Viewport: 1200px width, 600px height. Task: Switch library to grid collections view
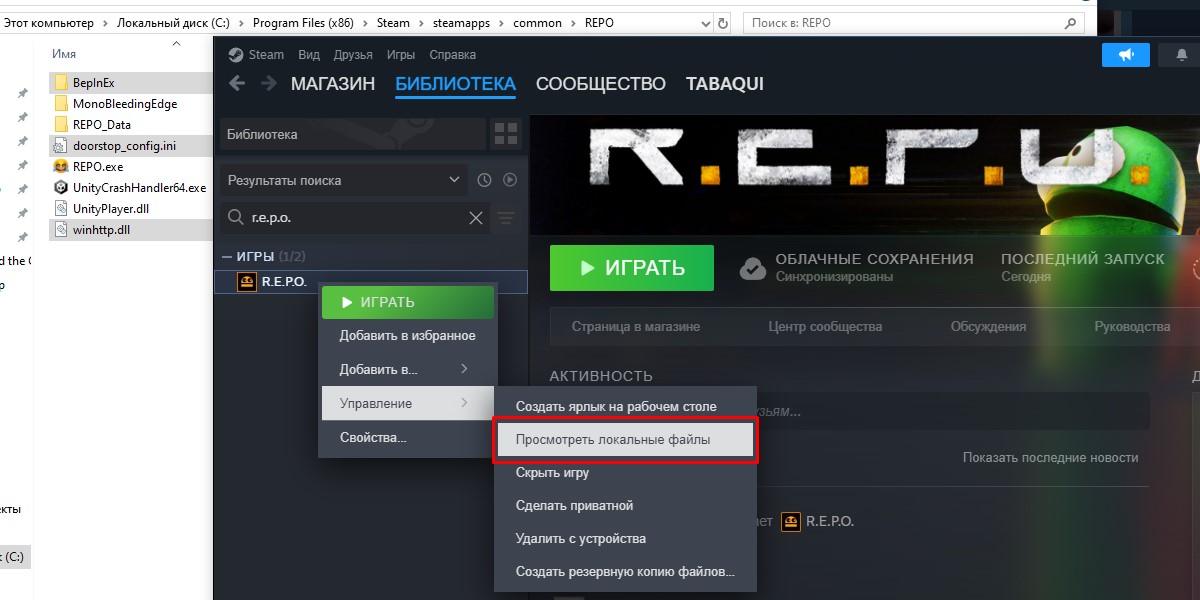click(506, 134)
